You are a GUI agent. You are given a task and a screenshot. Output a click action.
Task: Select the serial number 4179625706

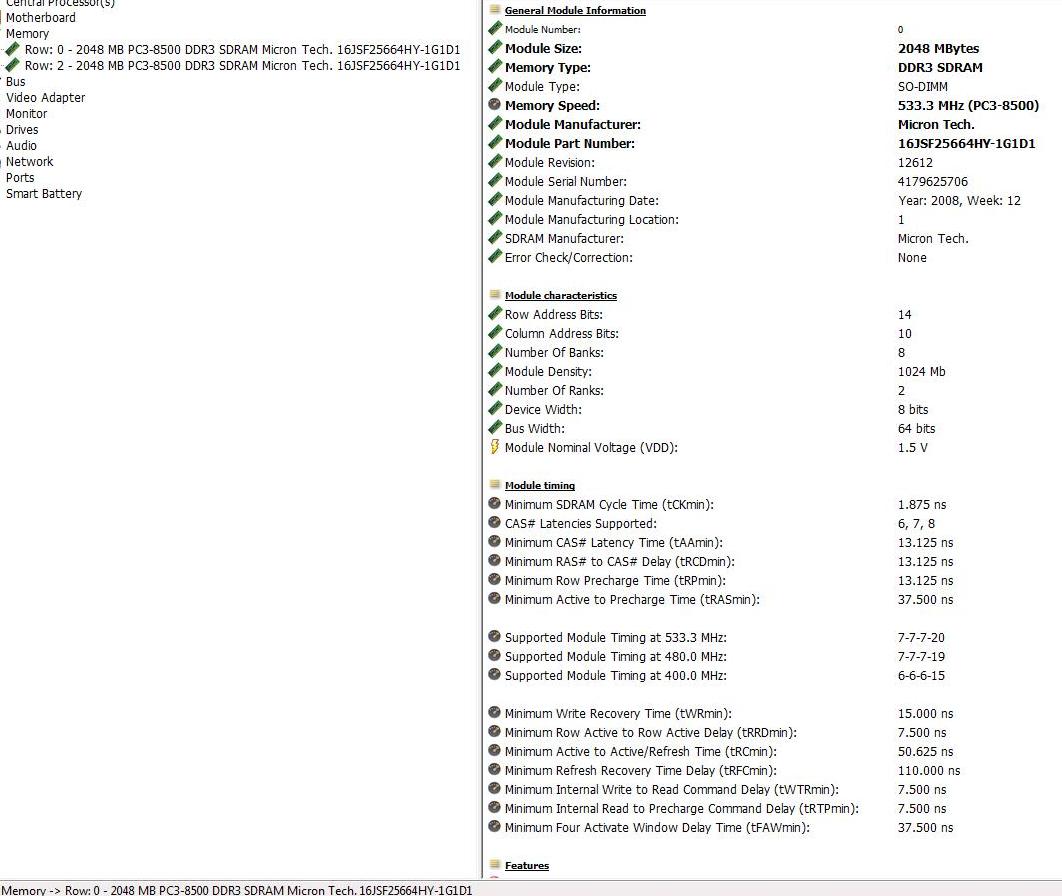(x=933, y=182)
